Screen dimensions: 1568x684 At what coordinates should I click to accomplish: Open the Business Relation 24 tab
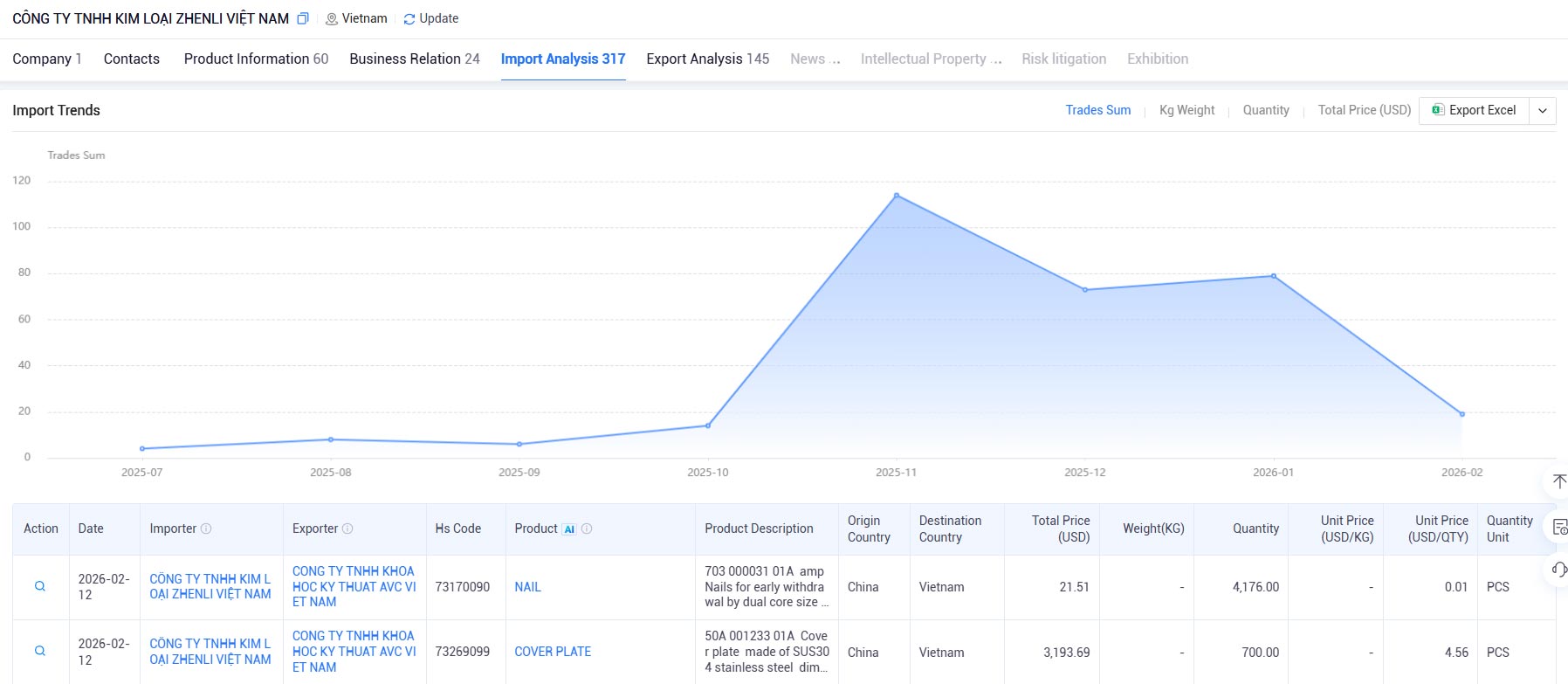[x=415, y=59]
